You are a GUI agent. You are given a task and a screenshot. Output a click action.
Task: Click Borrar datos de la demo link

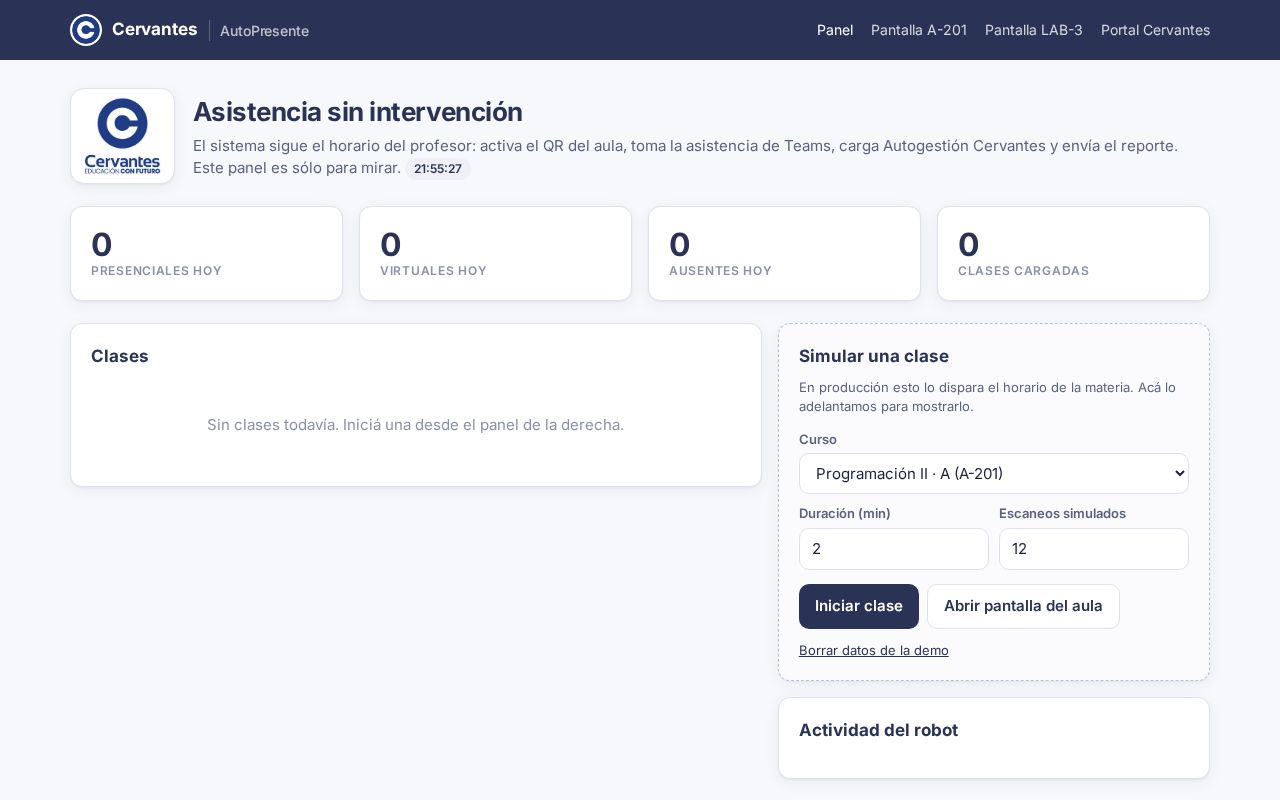pyautogui.click(x=874, y=650)
